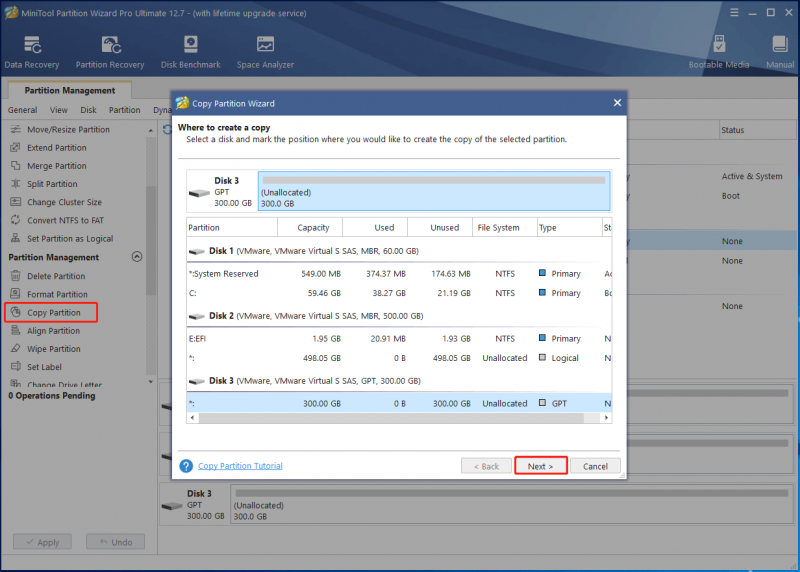Sort by the Used column header
The height and width of the screenshot is (572, 800).
tap(376, 228)
